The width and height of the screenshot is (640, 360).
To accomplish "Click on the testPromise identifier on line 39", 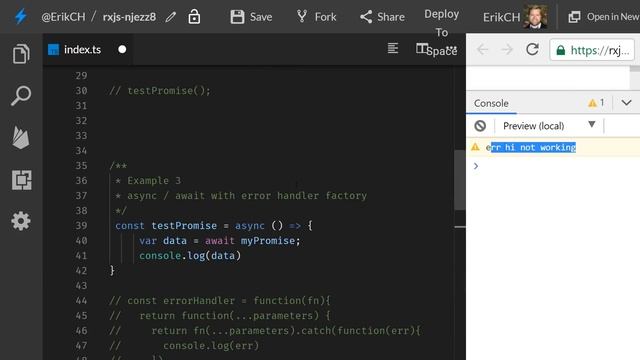I will [184, 226].
